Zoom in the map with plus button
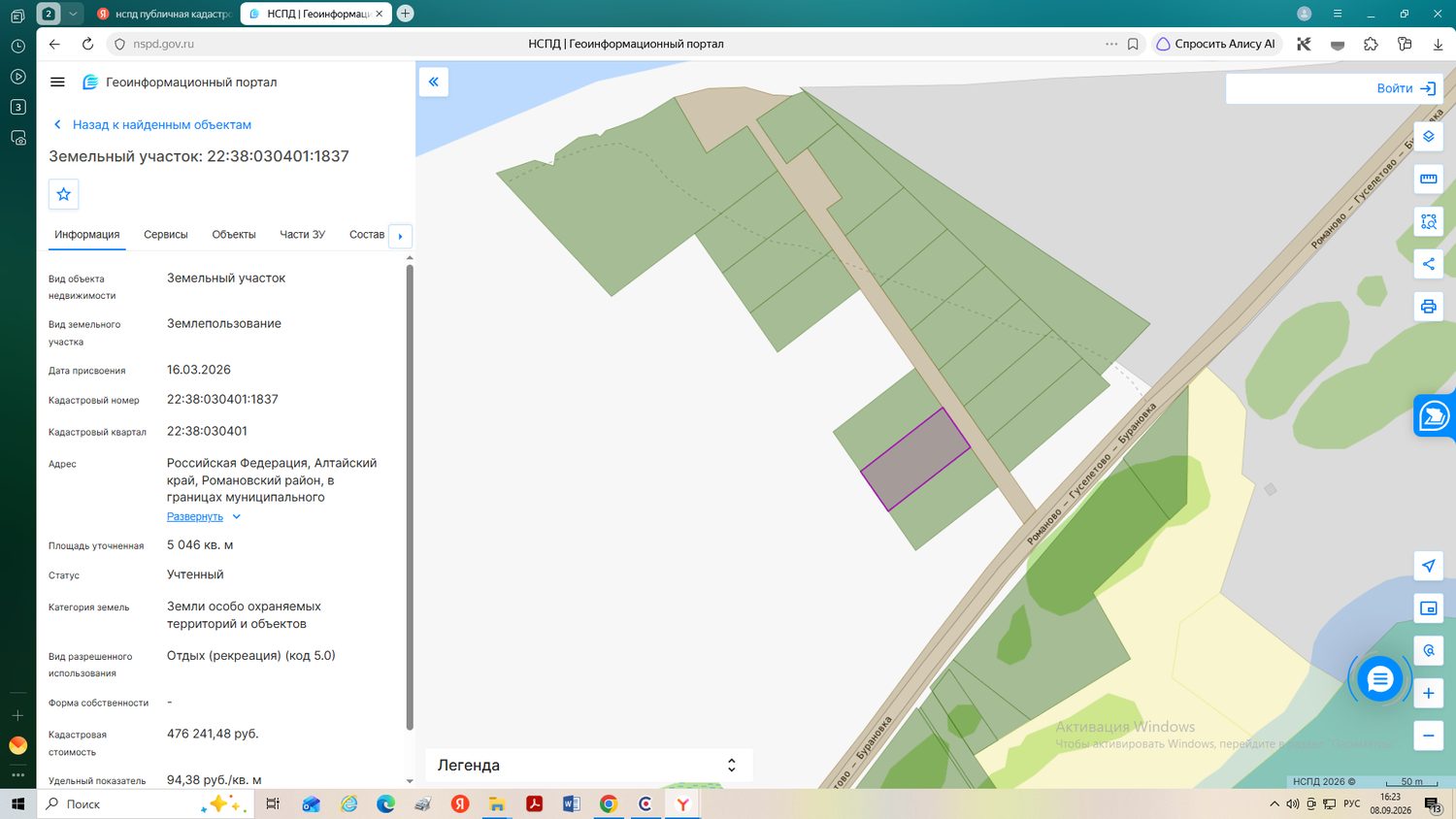The height and width of the screenshot is (819, 1456). (x=1428, y=693)
